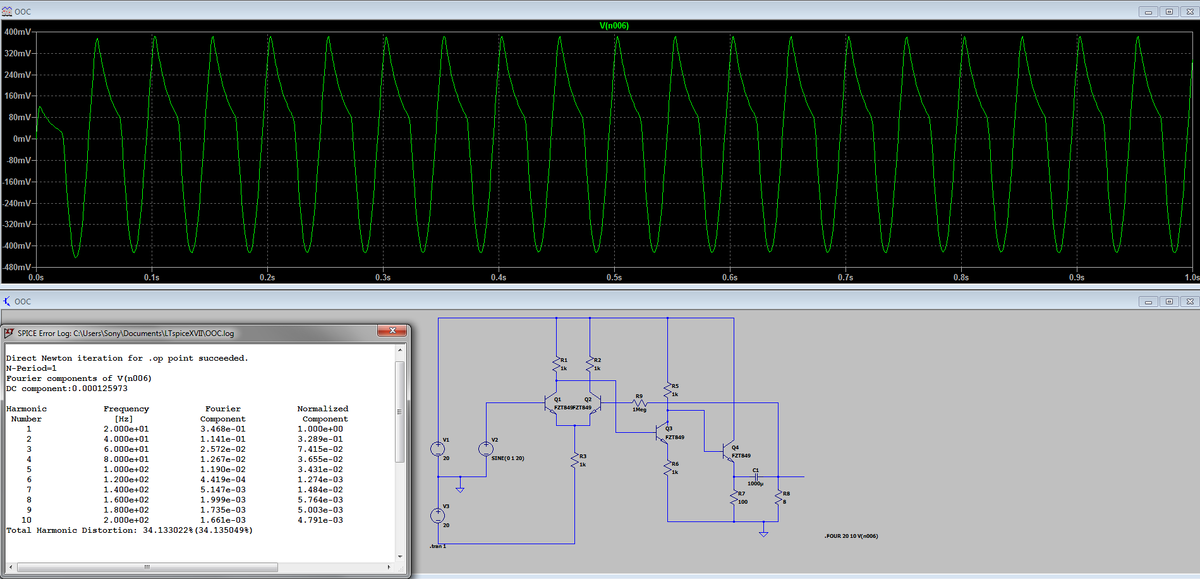
Task: Click the Fourier components of V(n006) line
Action: pyautogui.click(x=79, y=378)
